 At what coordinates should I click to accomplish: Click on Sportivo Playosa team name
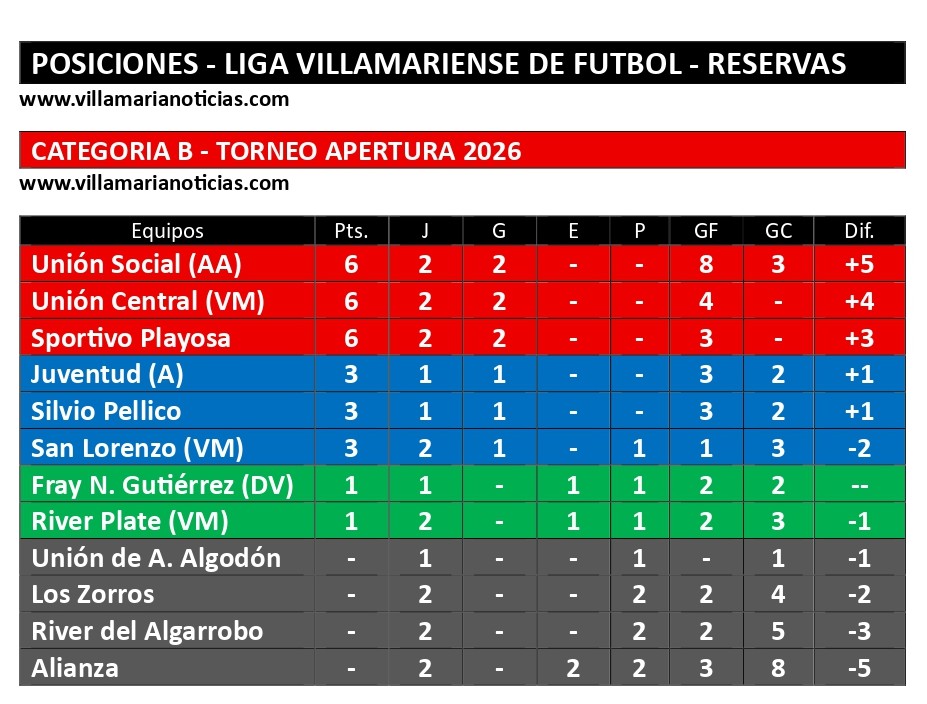pyautogui.click(x=131, y=338)
